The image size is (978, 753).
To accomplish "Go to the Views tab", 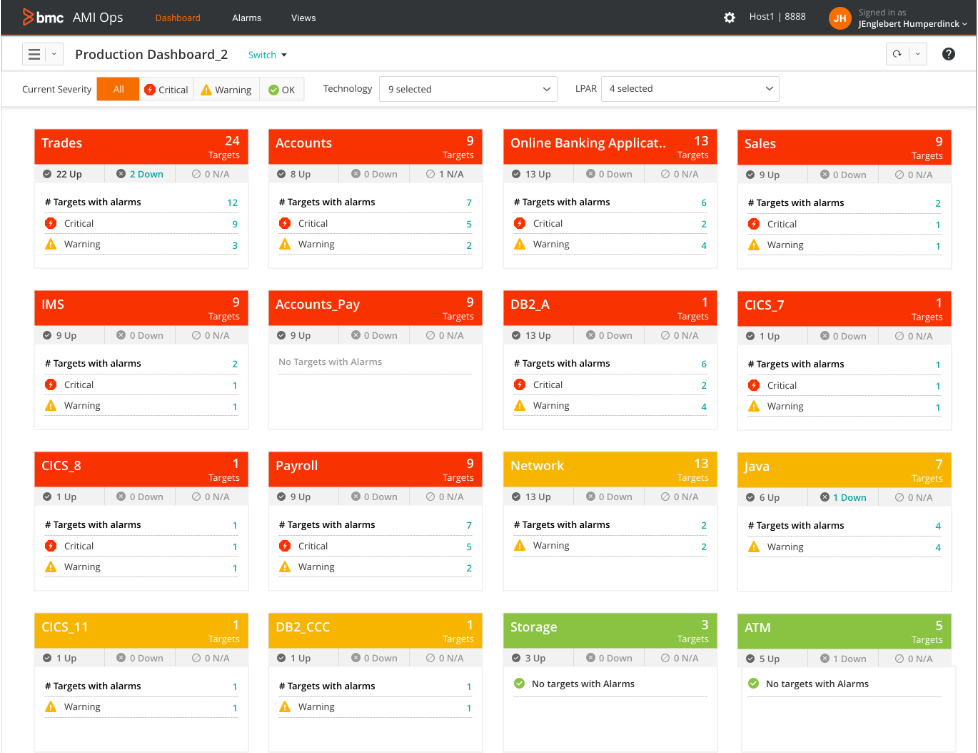I will pos(303,17).
